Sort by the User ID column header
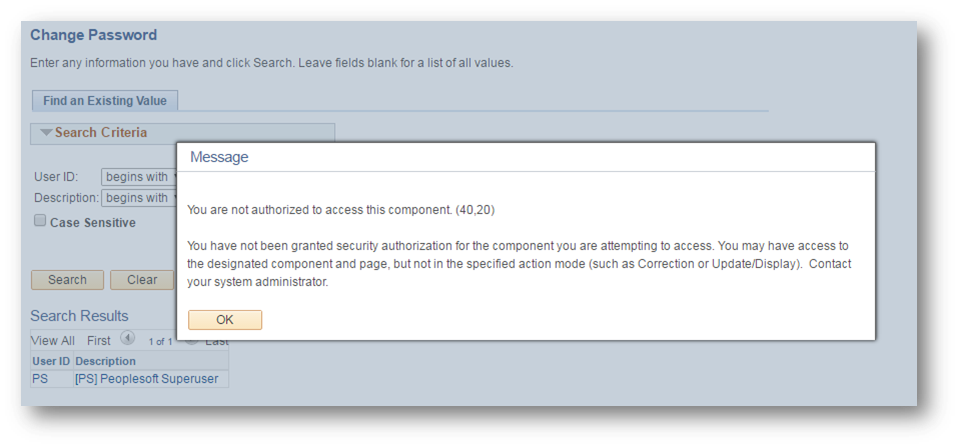This screenshot has width=959, height=448. [x=51, y=361]
